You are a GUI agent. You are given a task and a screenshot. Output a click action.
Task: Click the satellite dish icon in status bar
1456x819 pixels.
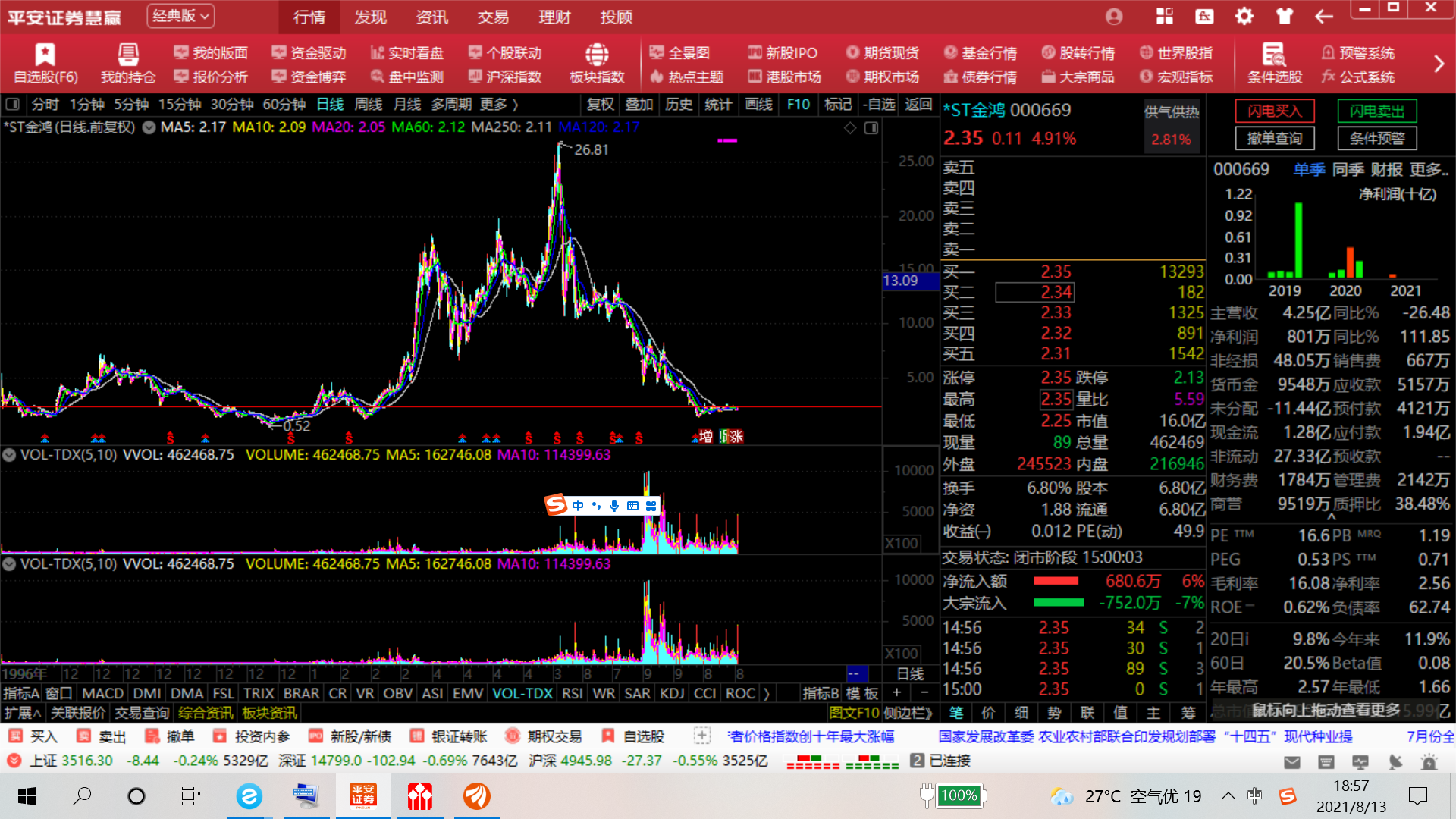(1395, 761)
